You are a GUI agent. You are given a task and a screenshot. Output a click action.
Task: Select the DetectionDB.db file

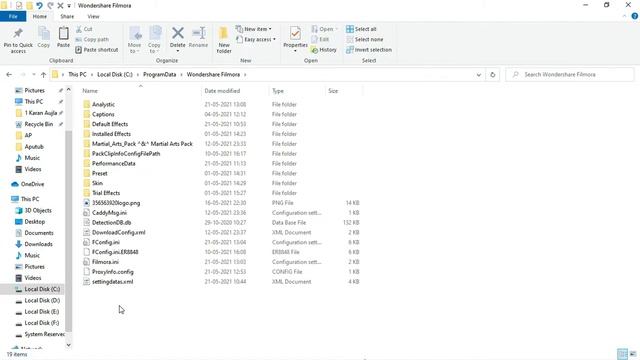[111, 222]
